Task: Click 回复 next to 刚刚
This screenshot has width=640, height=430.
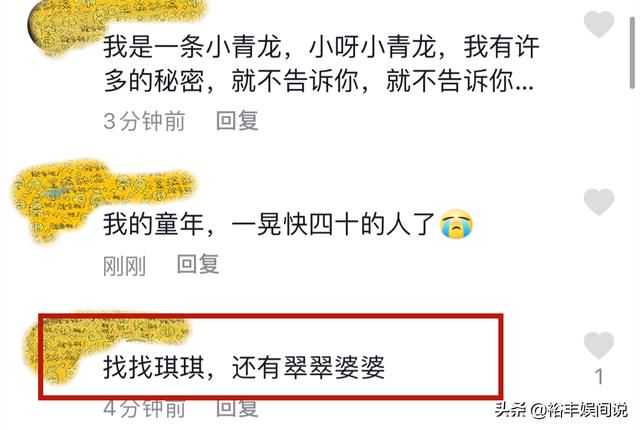Action: point(198,264)
